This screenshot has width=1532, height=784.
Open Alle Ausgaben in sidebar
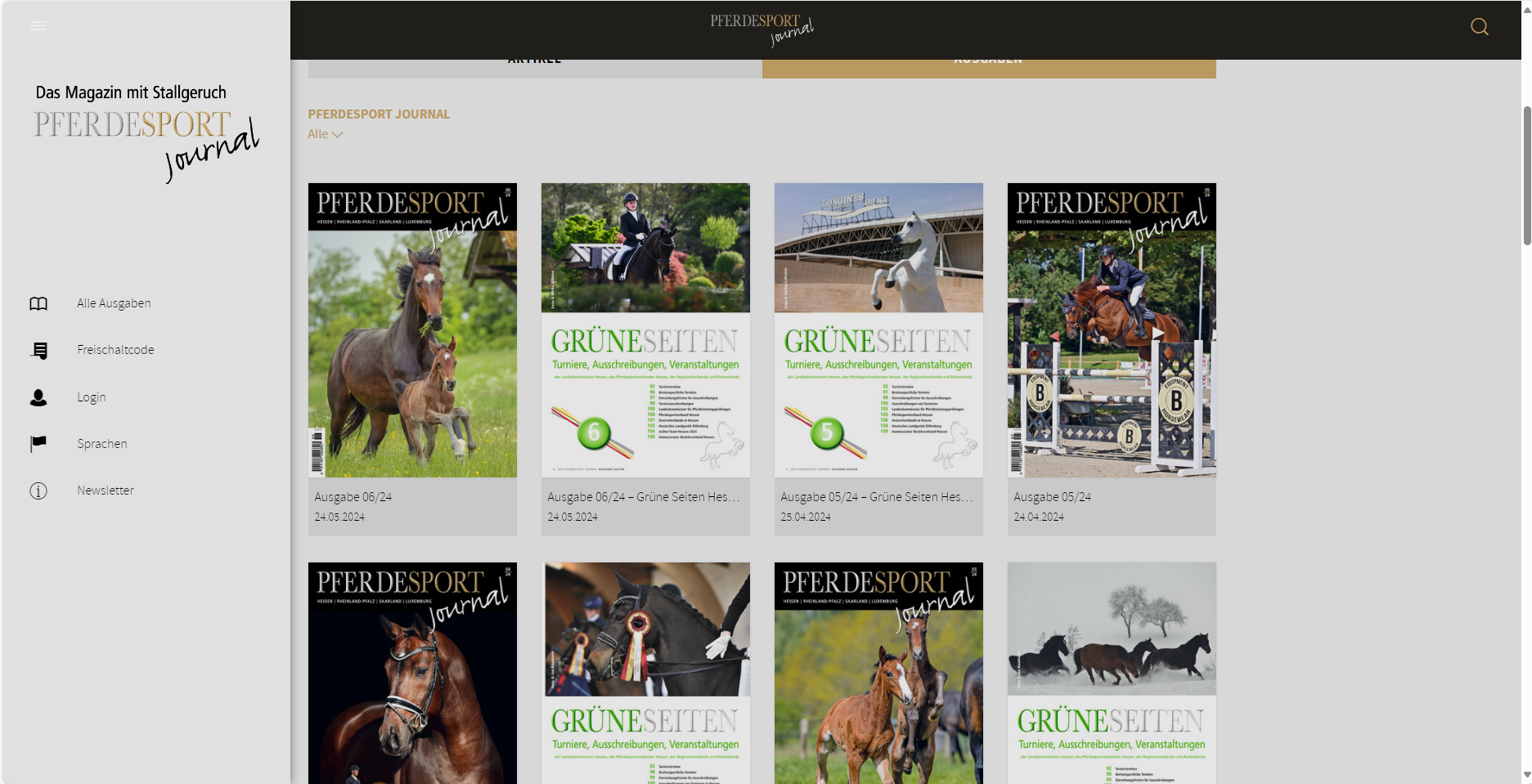tap(114, 303)
